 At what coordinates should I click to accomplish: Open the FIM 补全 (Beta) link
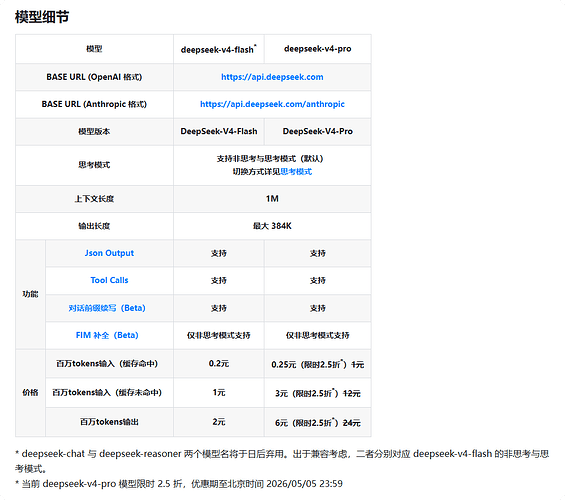(107, 335)
